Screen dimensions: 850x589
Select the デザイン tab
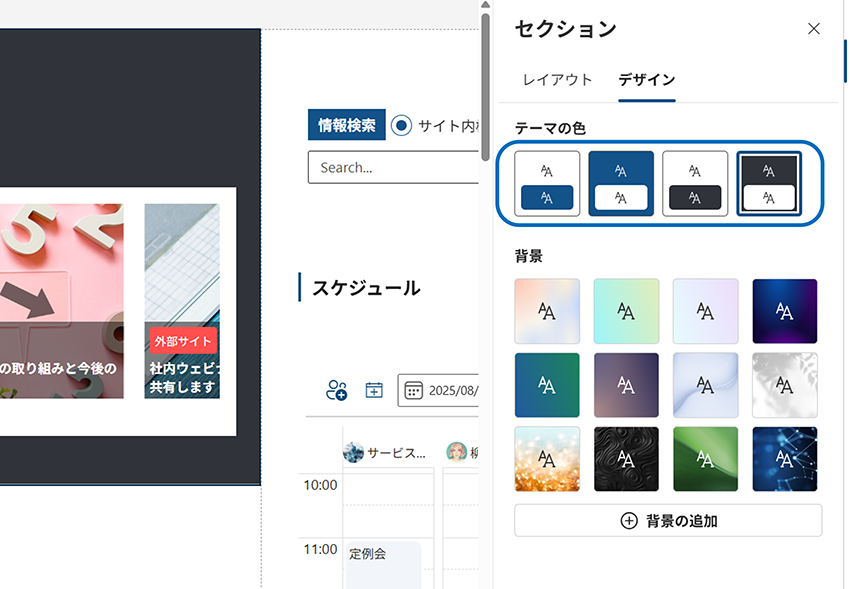coord(646,80)
